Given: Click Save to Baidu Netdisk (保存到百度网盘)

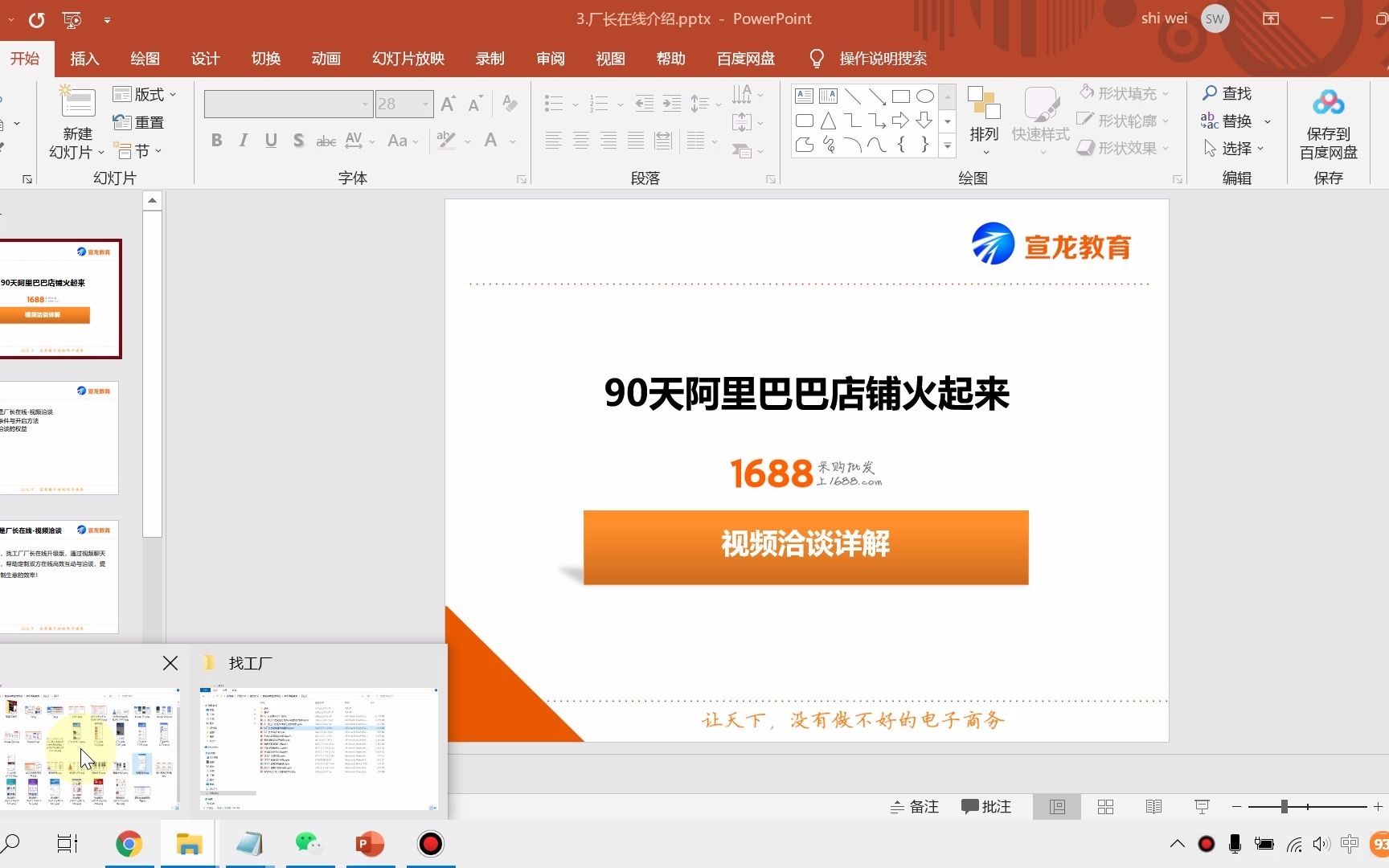Looking at the screenshot, I should coord(1329,124).
